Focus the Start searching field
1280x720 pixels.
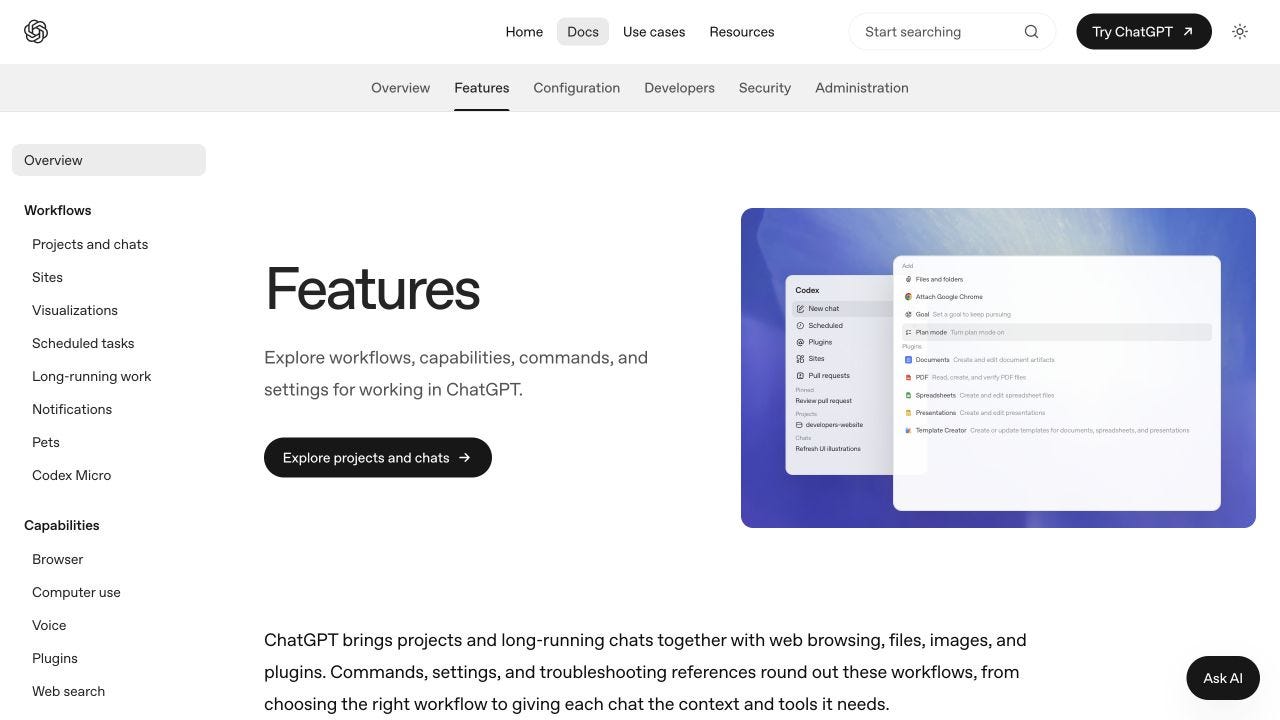[x=952, y=32]
